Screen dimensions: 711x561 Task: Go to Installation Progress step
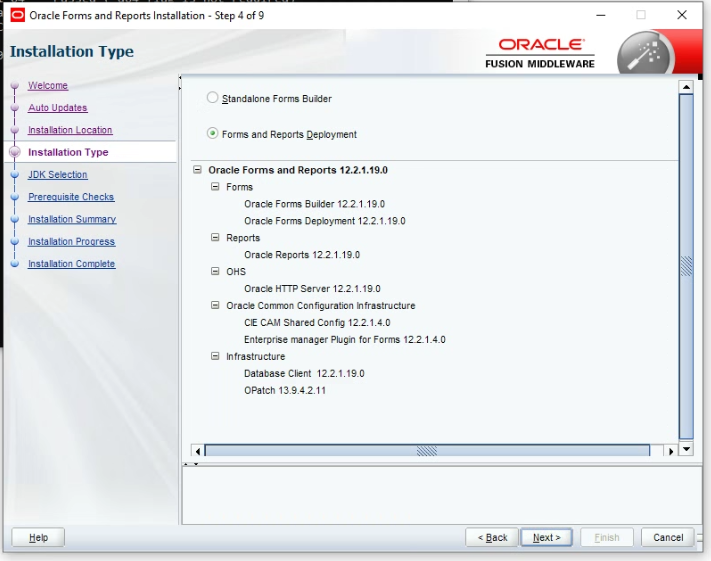(x=71, y=241)
